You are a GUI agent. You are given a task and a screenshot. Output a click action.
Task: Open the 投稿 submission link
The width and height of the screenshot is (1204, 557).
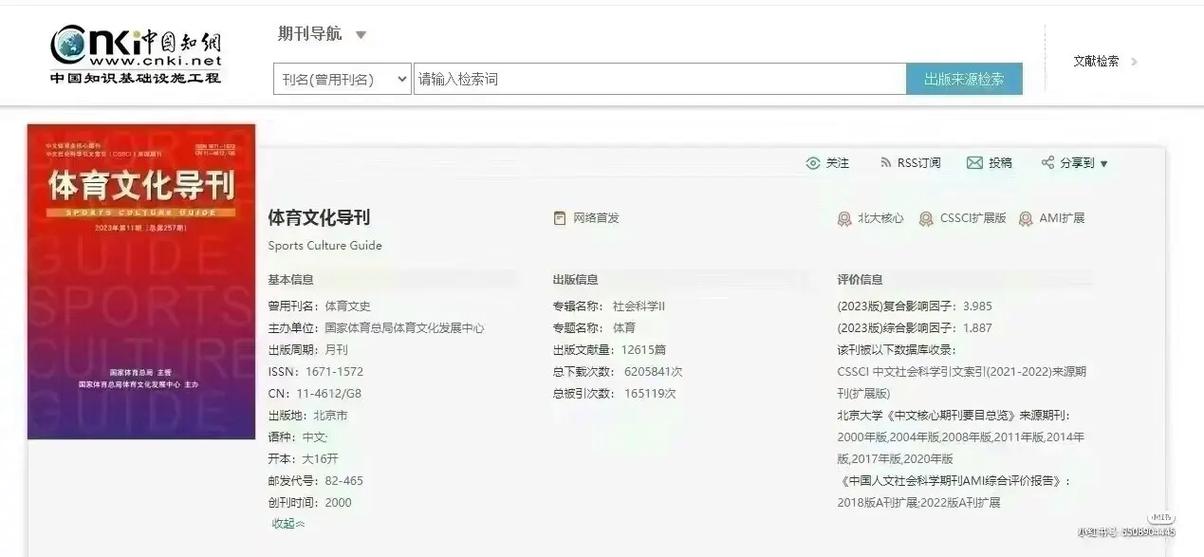click(1000, 163)
